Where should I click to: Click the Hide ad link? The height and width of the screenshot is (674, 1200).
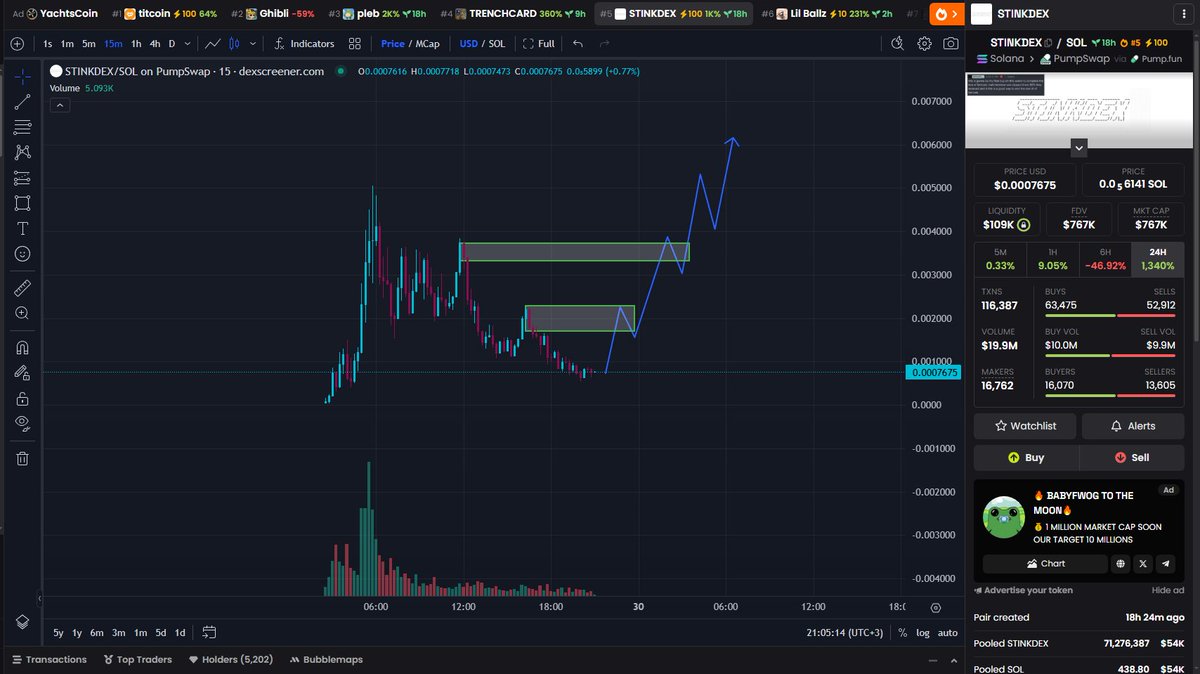[1167, 590]
